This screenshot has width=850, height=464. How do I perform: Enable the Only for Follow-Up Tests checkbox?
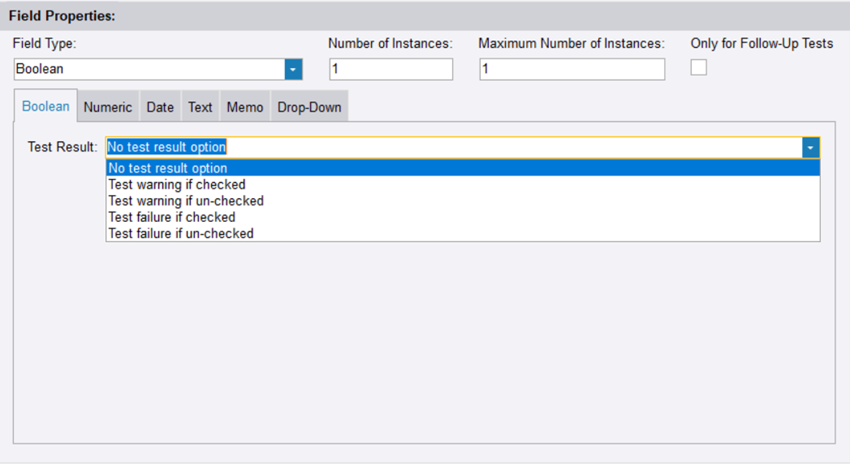699,67
